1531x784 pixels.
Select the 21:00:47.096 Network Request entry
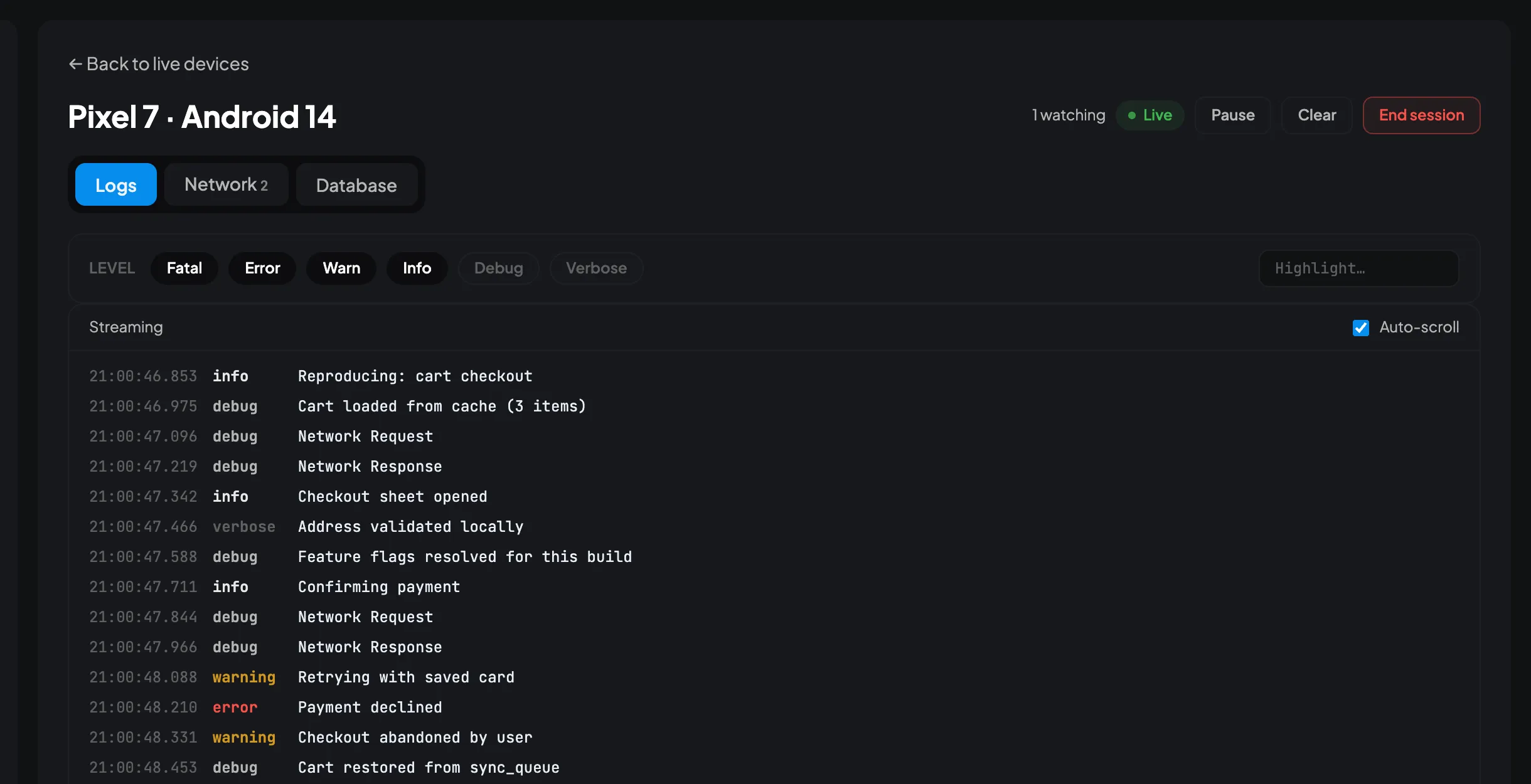tap(774, 437)
